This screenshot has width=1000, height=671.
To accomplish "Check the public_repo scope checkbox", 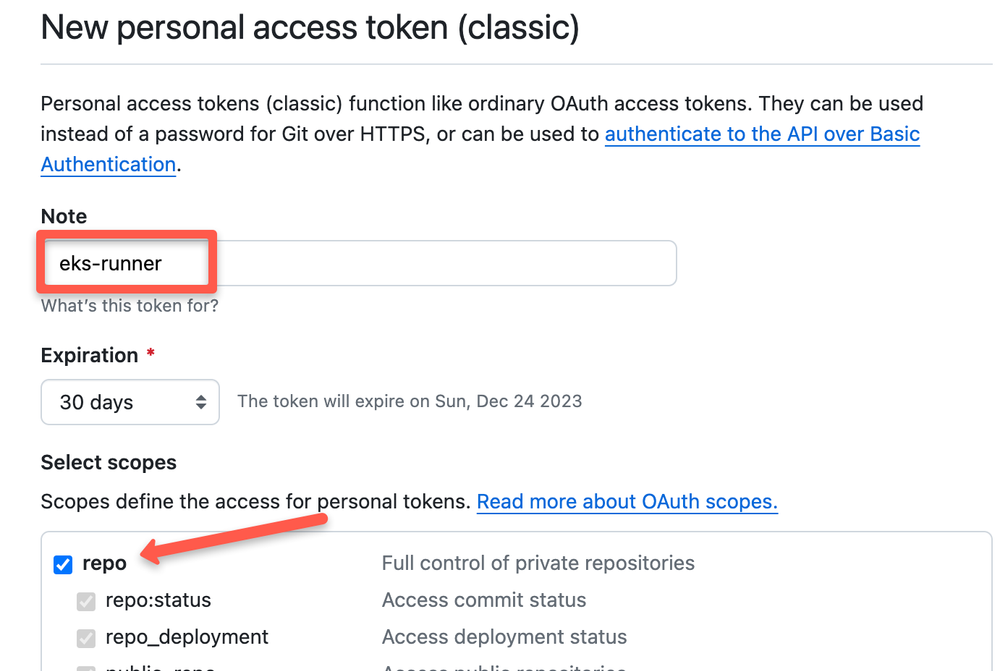I will (85, 668).
